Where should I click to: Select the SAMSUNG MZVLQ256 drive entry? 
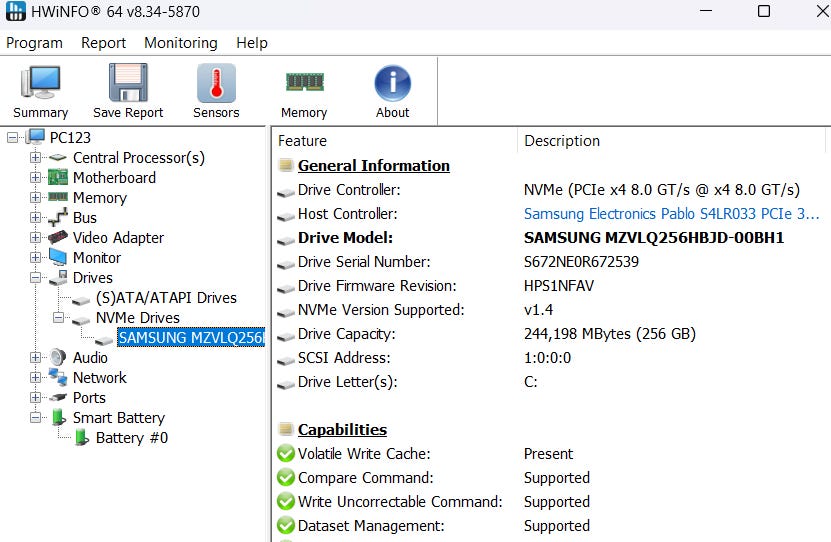pos(190,338)
